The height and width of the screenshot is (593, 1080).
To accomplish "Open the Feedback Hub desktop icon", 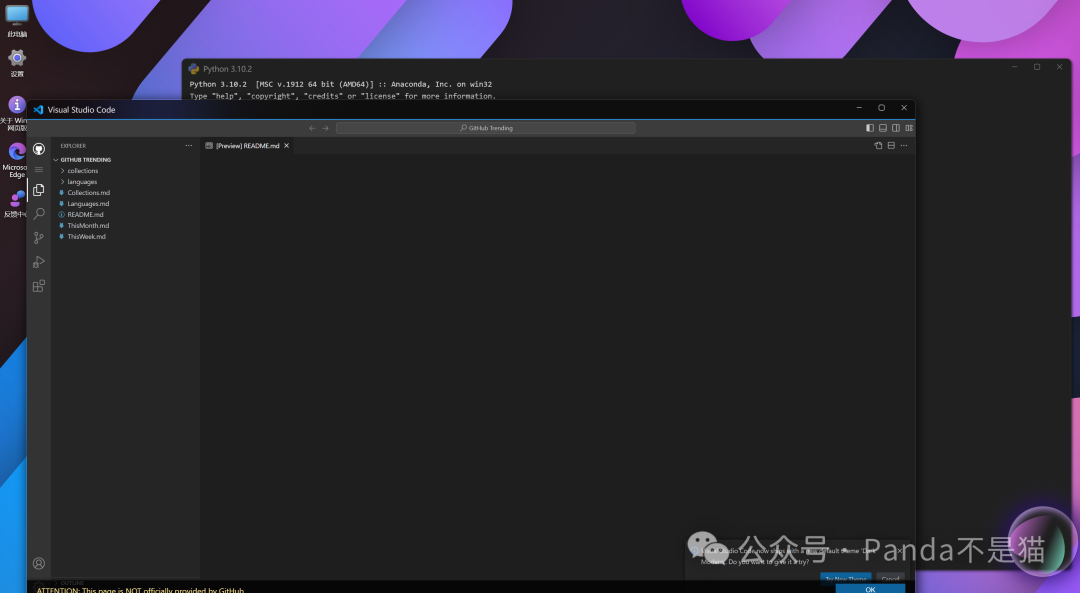I will [x=15, y=205].
